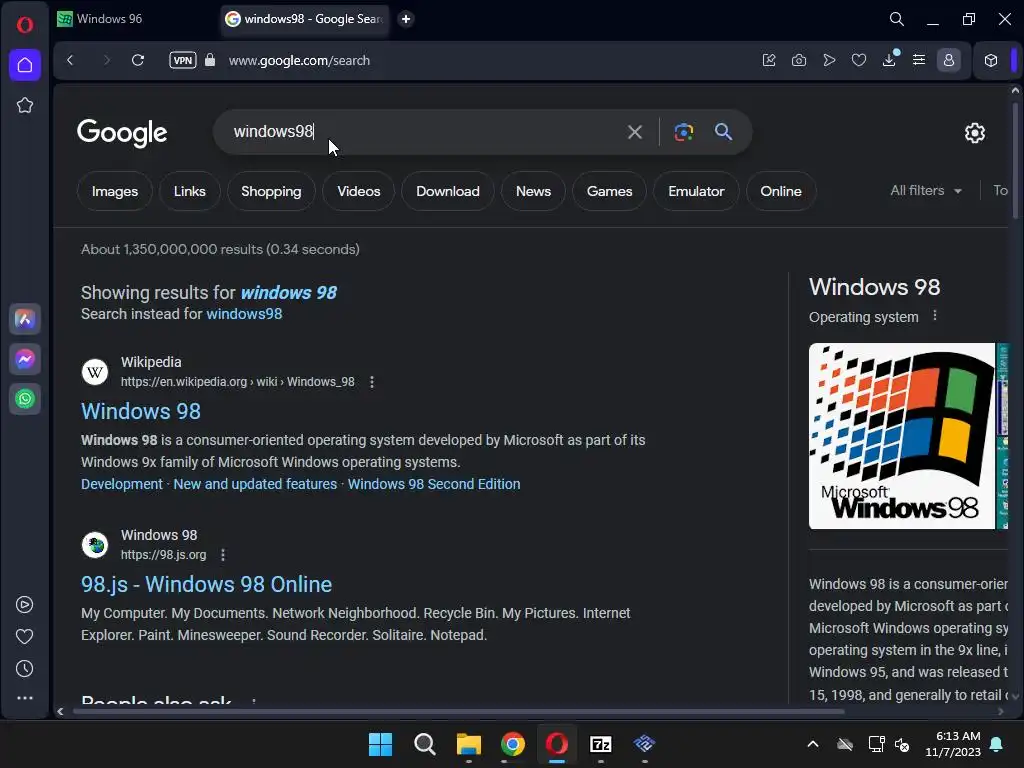This screenshot has width=1024, height=768.
Task: Filter results by Images
Action: coord(115,191)
